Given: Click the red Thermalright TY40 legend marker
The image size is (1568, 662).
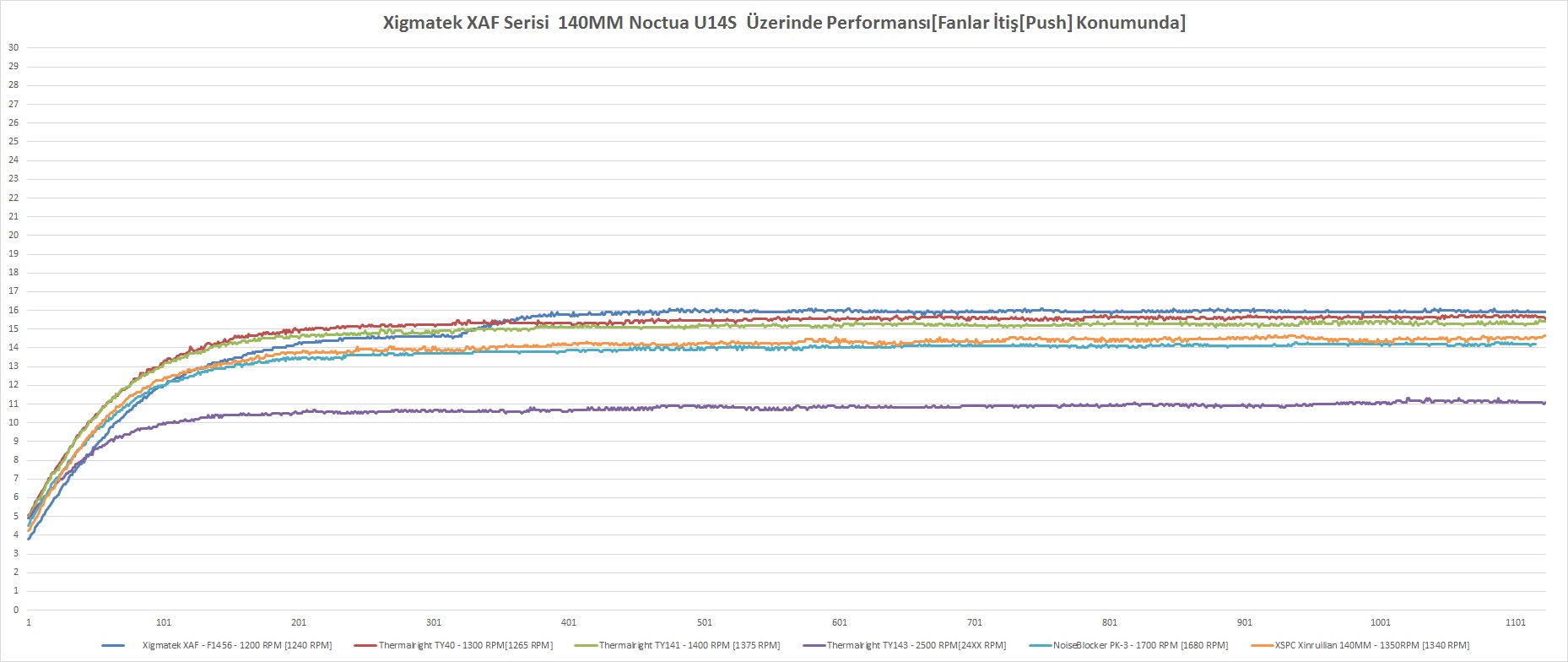Looking at the screenshot, I should coord(365,646).
